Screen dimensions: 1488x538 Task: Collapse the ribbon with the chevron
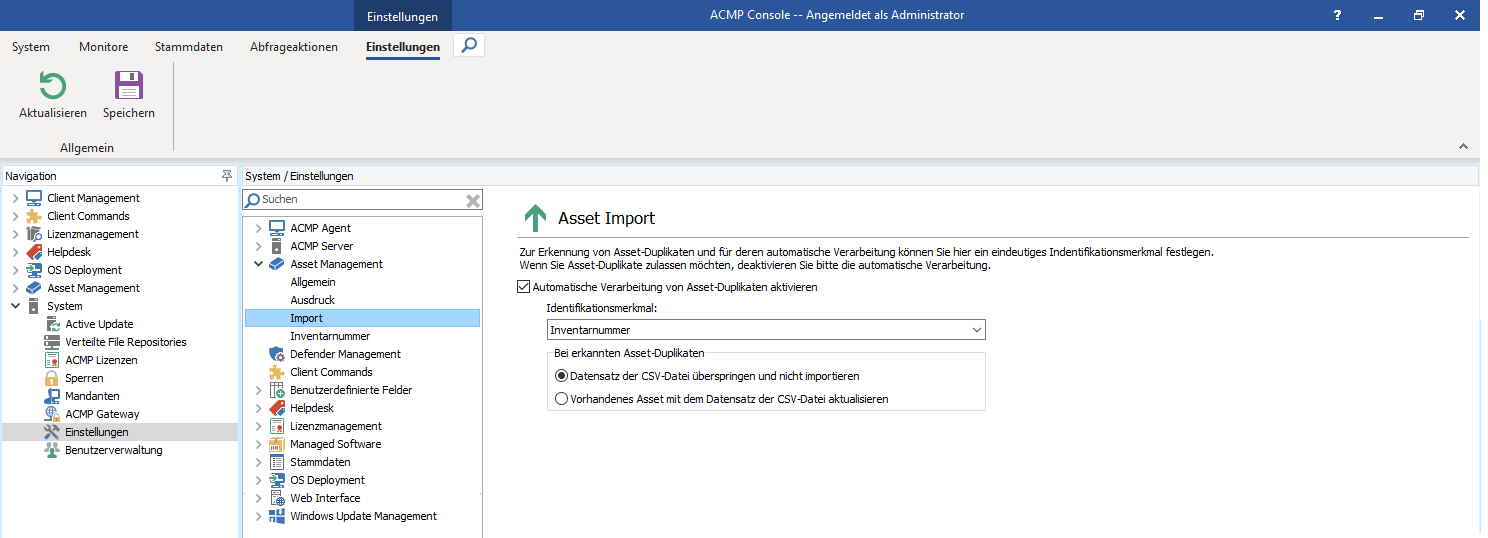(x=1464, y=147)
